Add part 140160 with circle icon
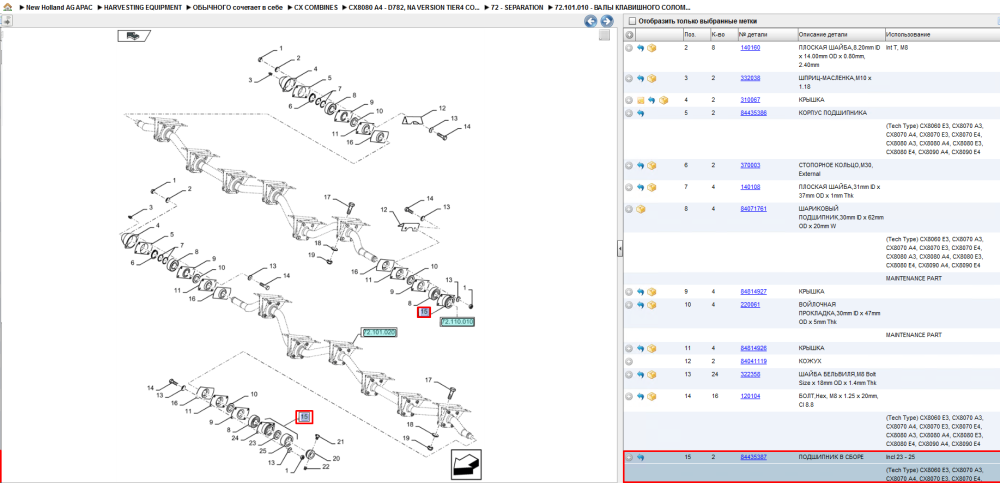The height and width of the screenshot is (483, 1000). click(x=629, y=48)
